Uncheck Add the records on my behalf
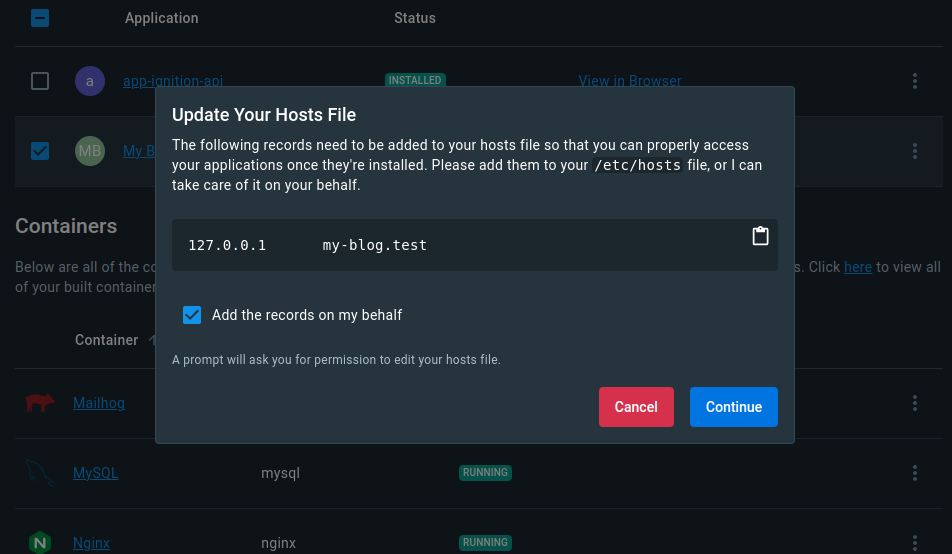This screenshot has height=554, width=952. [193, 315]
